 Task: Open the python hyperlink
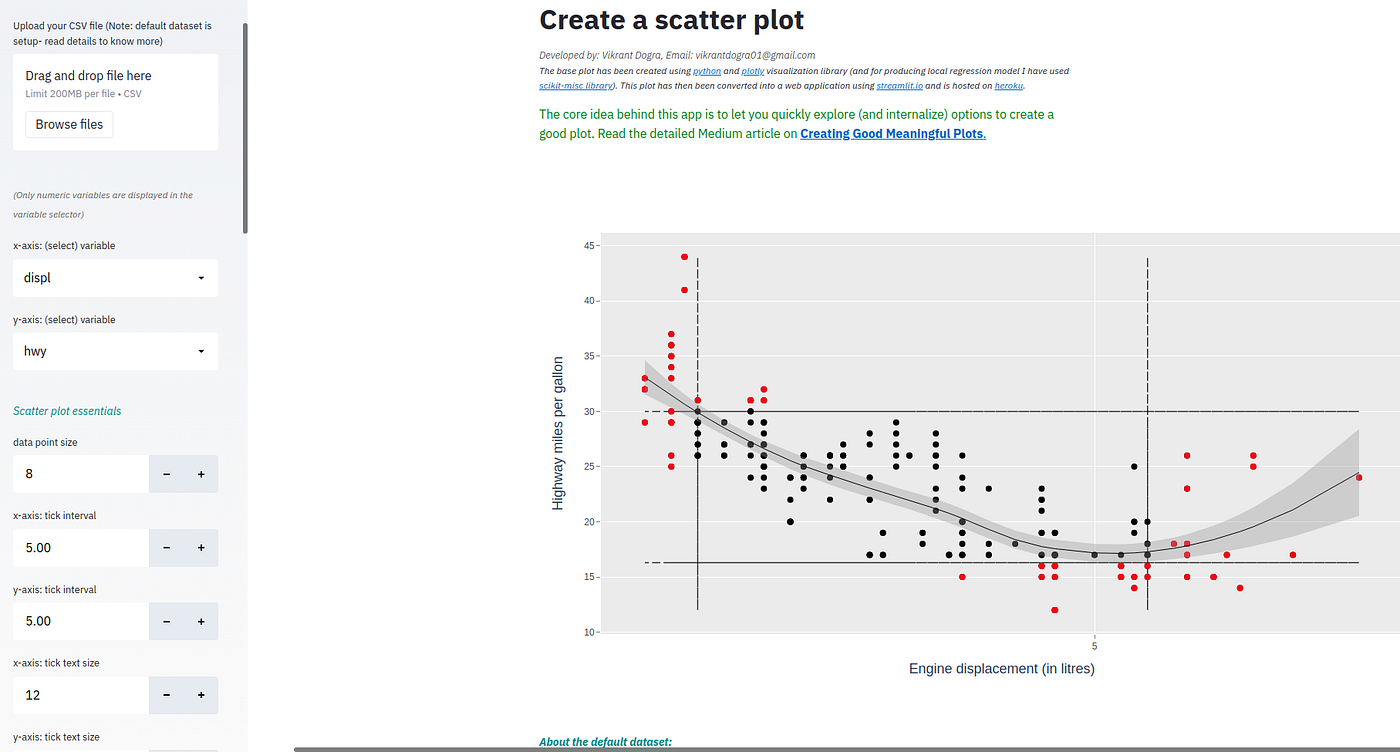click(x=707, y=71)
